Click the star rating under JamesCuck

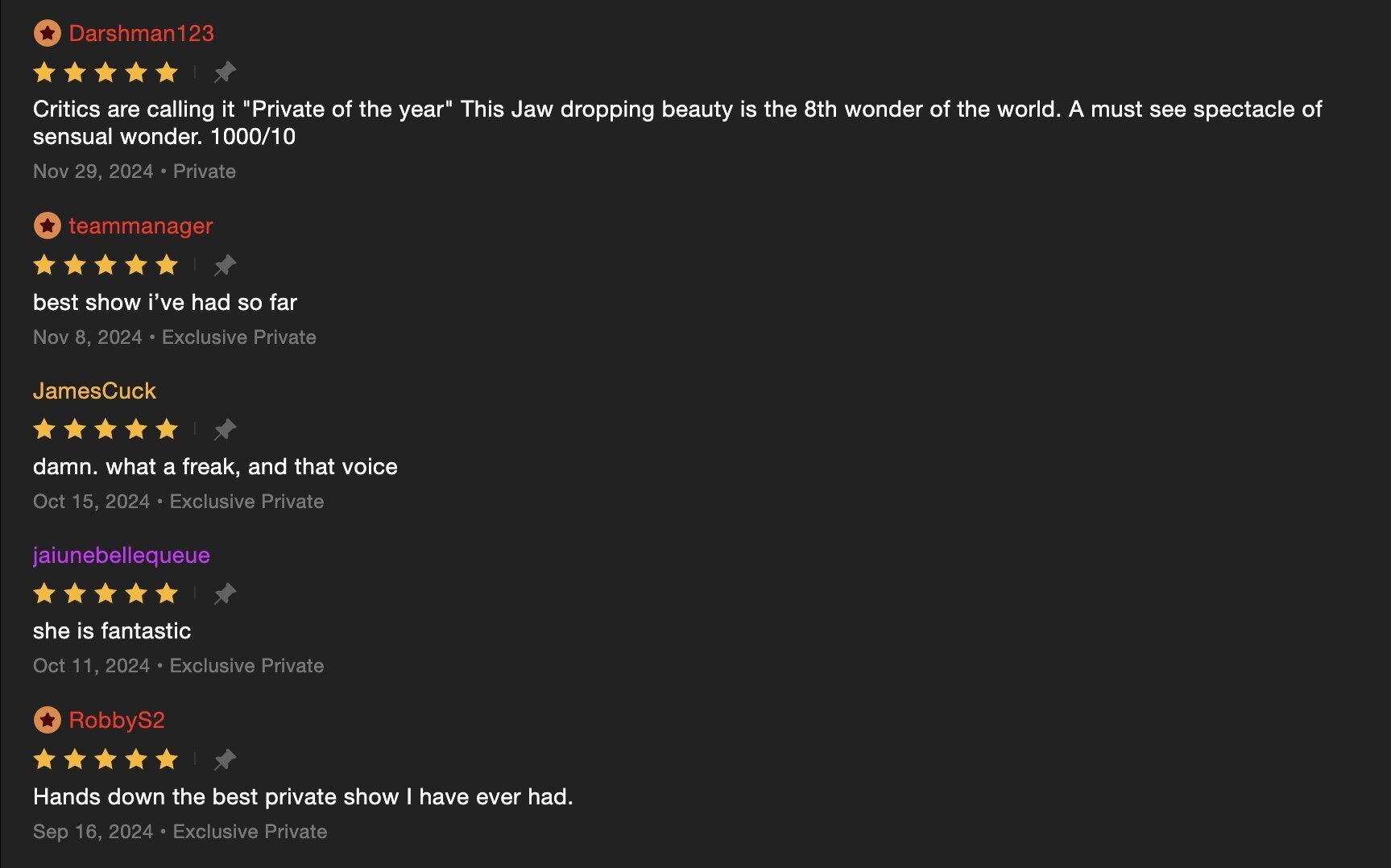[106, 429]
